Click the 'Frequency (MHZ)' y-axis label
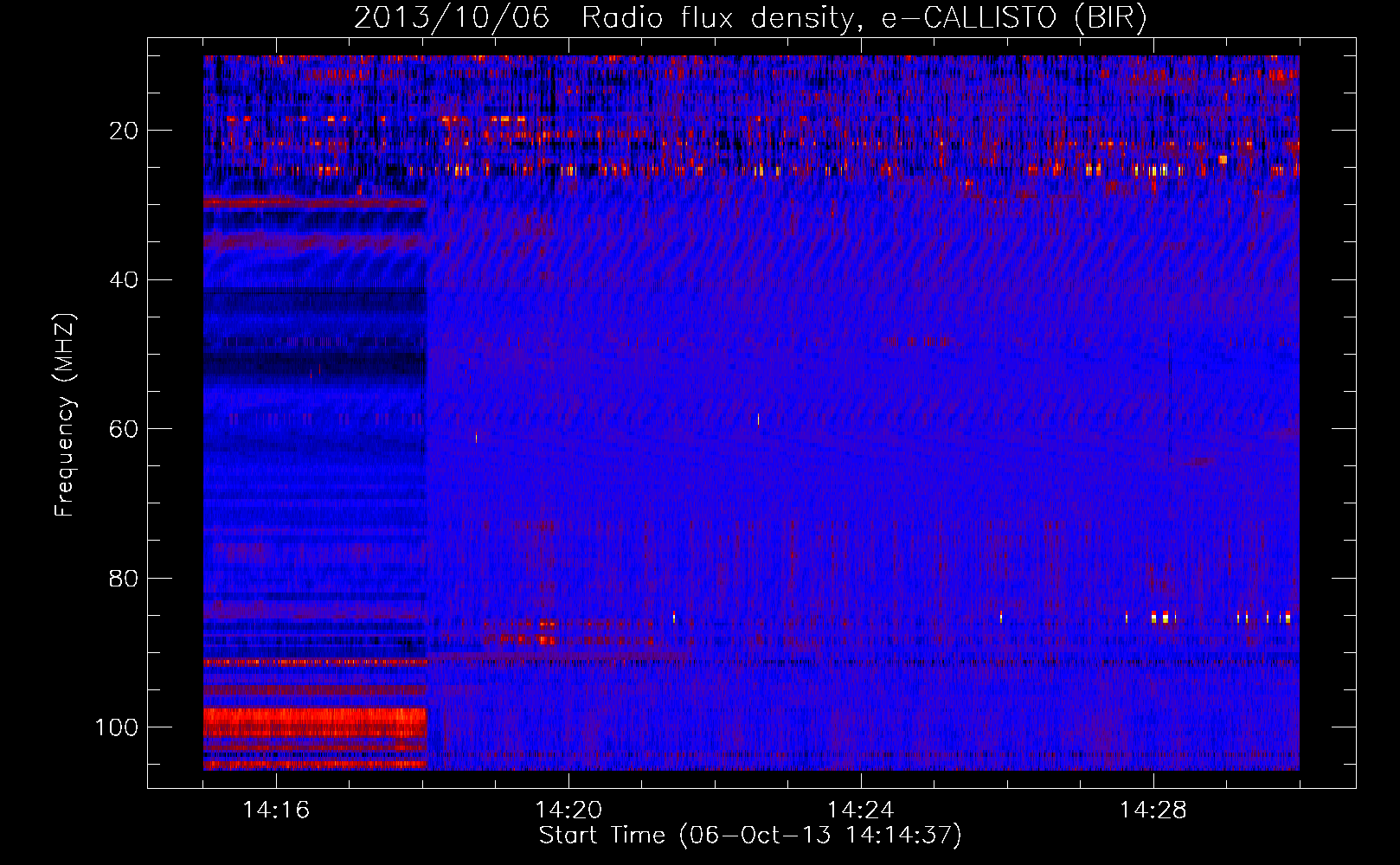Image resolution: width=1400 pixels, height=865 pixels. click(x=65, y=415)
